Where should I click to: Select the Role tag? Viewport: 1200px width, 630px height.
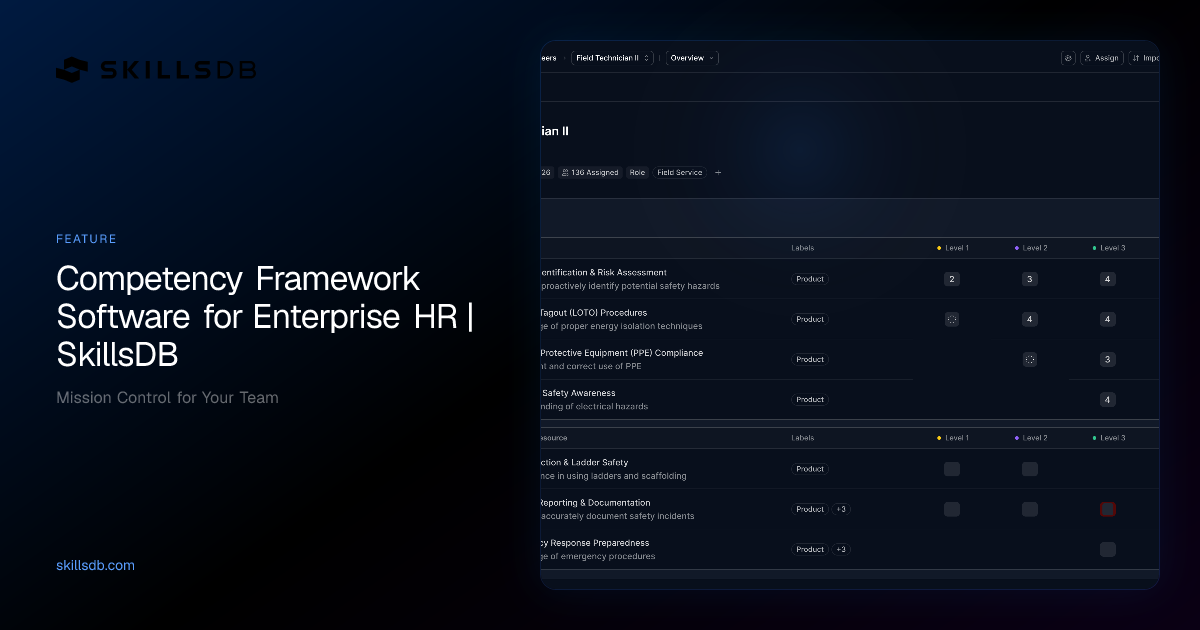(637, 172)
